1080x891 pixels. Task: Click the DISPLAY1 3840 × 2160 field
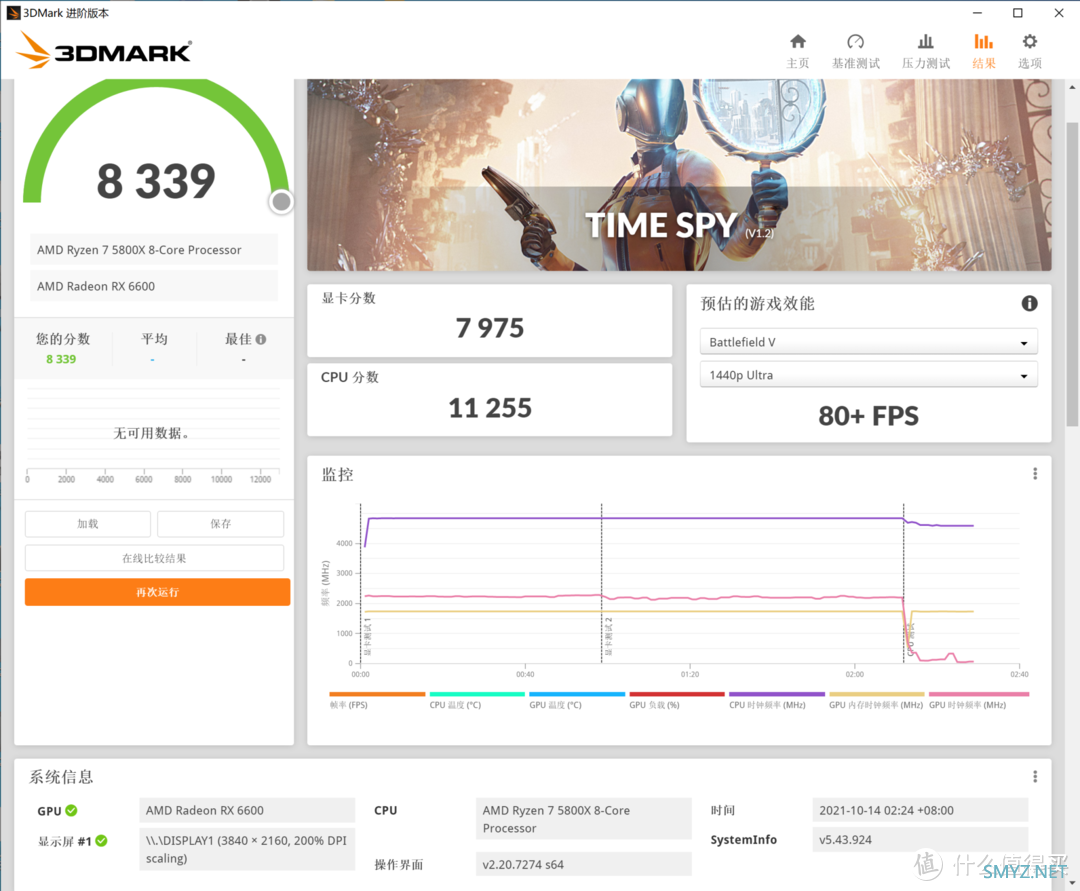(x=247, y=850)
